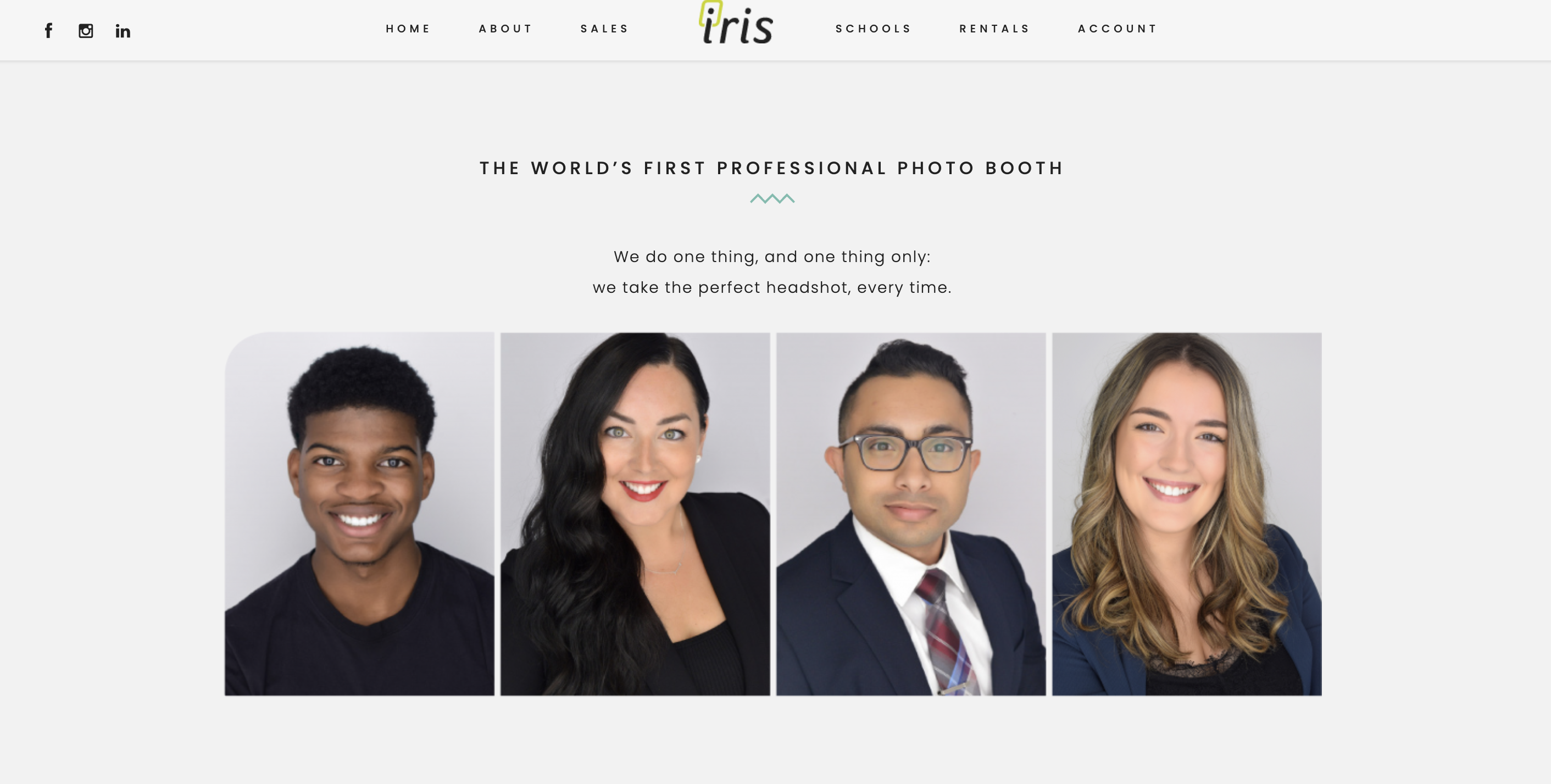Open the Sales page link
The image size is (1551, 784).
click(x=604, y=29)
